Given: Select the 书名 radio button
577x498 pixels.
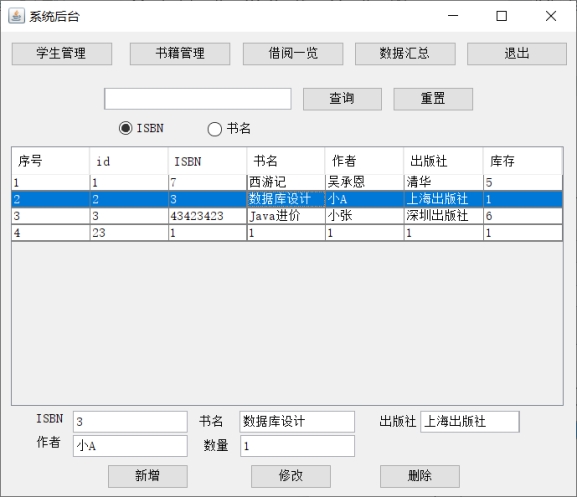Looking at the screenshot, I should (215, 129).
